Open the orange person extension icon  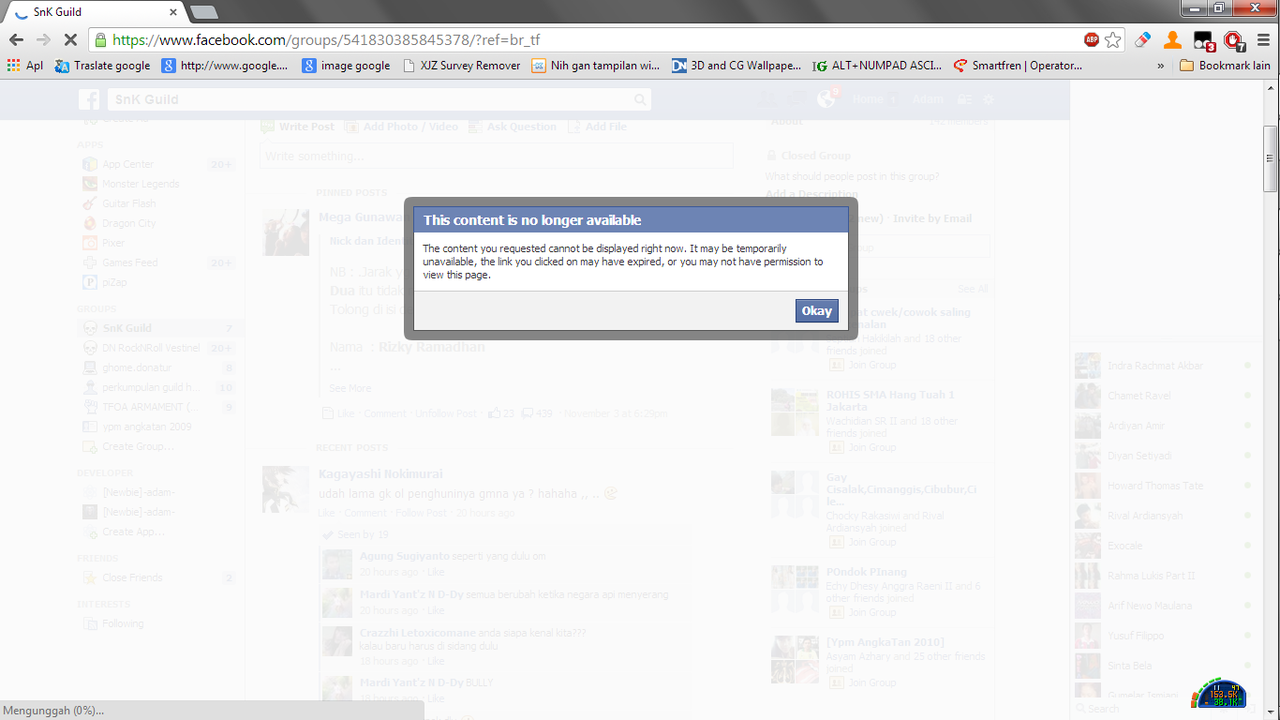(x=1173, y=40)
